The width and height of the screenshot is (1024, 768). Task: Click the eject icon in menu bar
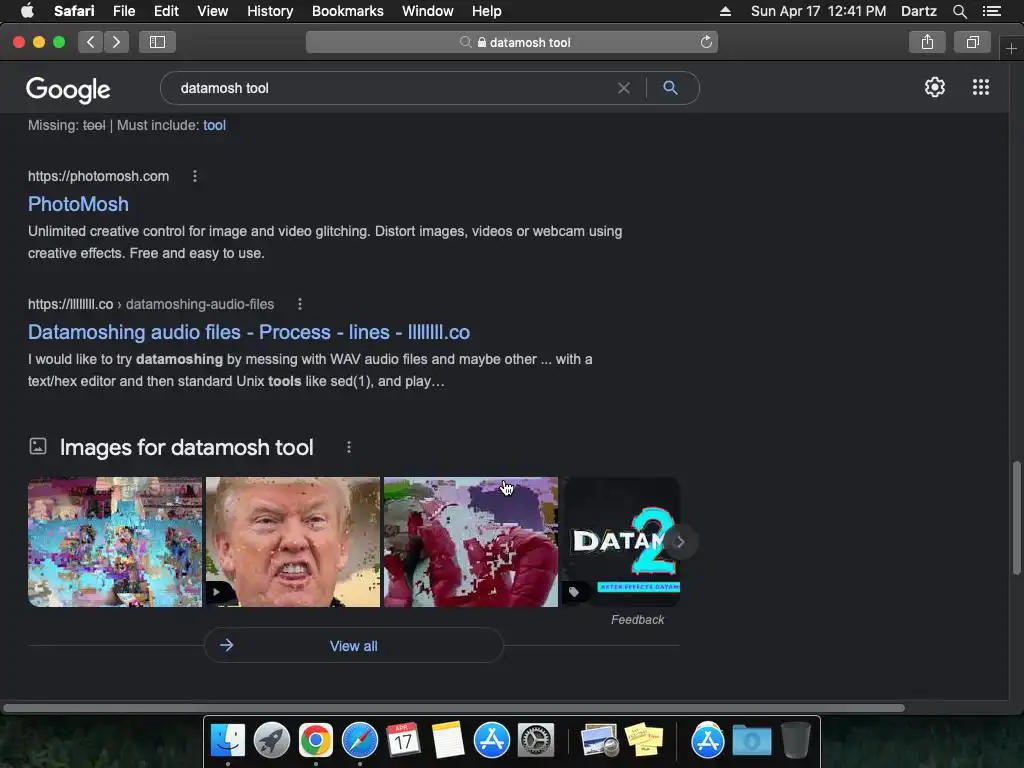(725, 11)
